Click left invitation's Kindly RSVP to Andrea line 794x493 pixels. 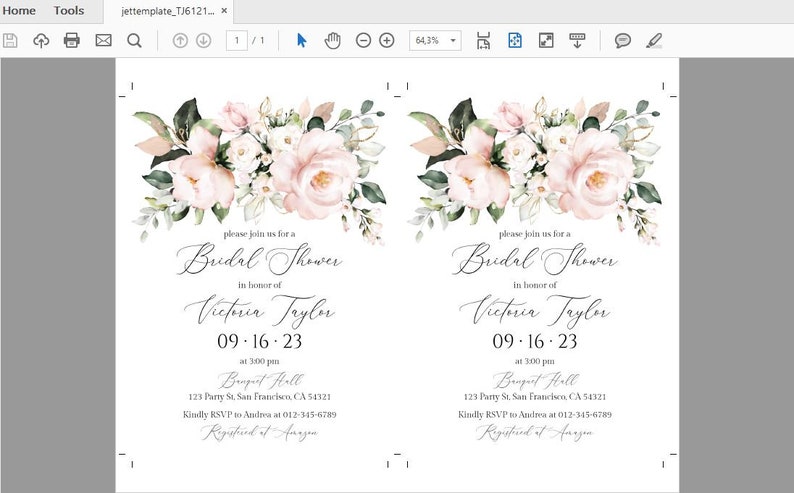point(260,415)
